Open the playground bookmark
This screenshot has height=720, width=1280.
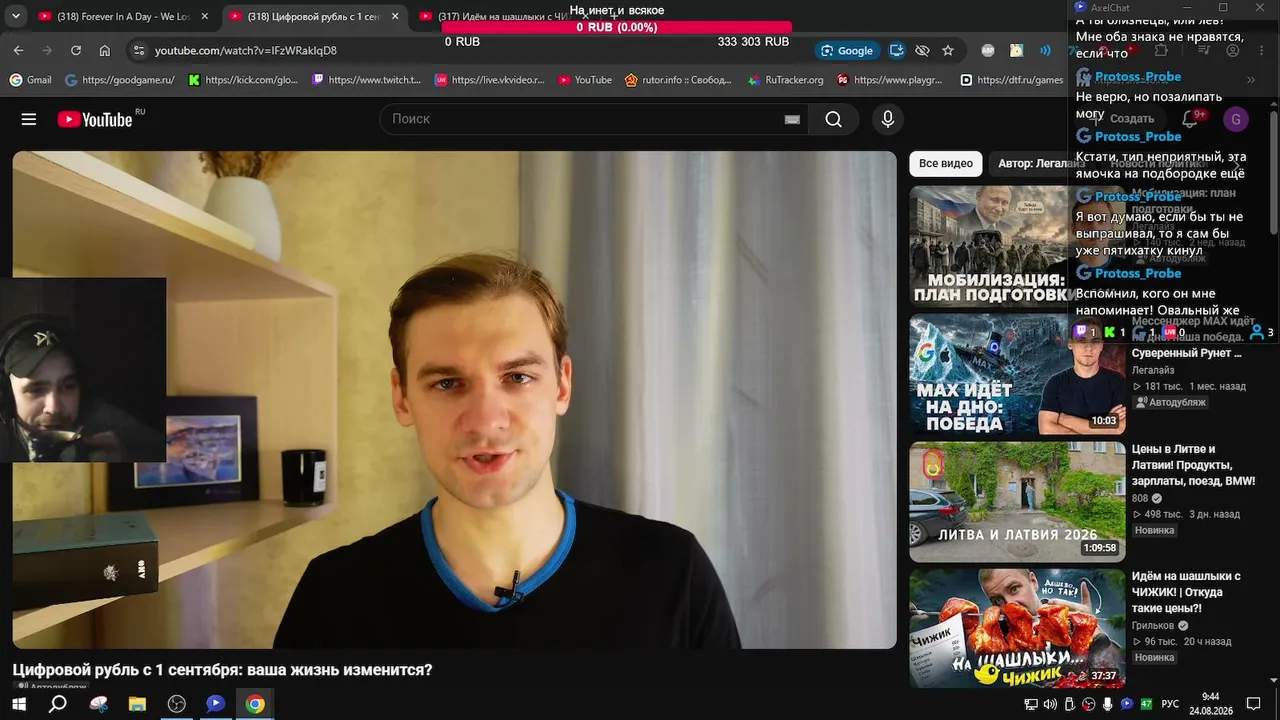point(890,80)
